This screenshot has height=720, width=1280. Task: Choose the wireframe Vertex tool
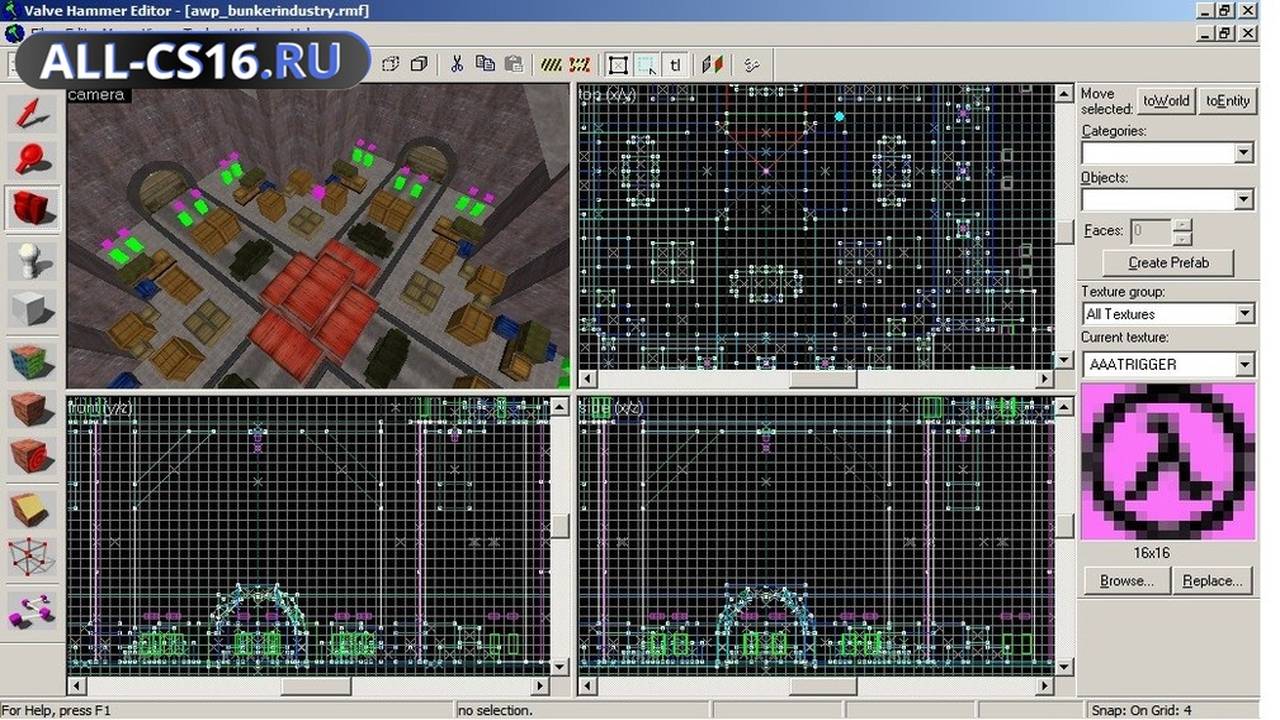[33, 558]
